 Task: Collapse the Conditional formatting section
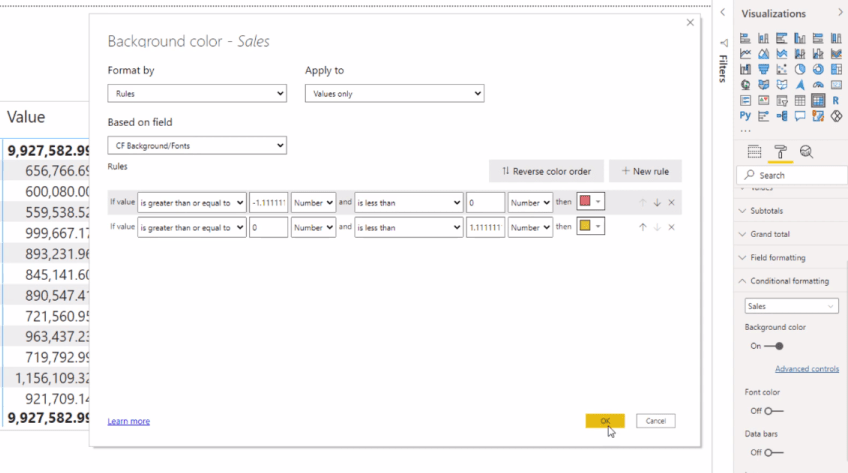[791, 281]
